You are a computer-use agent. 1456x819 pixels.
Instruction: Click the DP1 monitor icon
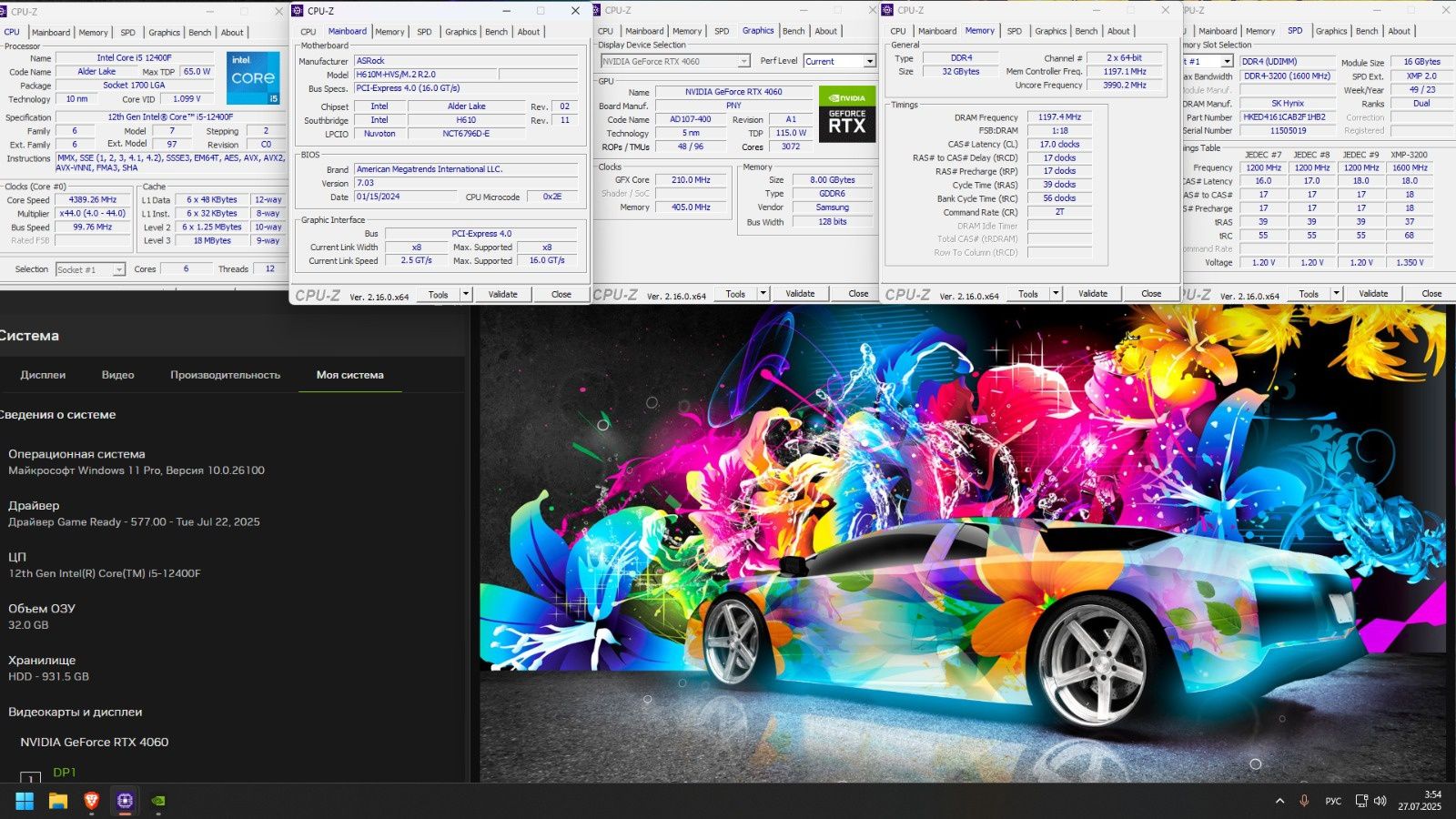tap(30, 778)
